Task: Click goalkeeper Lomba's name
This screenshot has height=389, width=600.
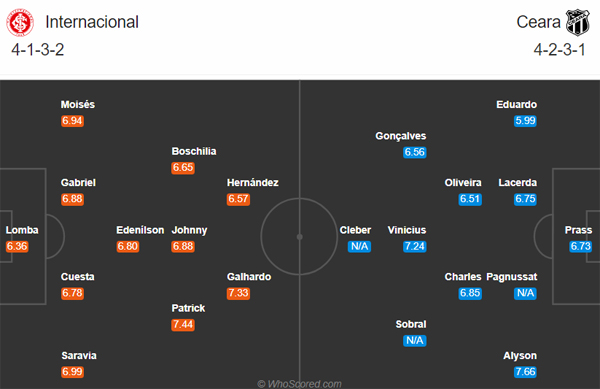Action: tap(22, 230)
